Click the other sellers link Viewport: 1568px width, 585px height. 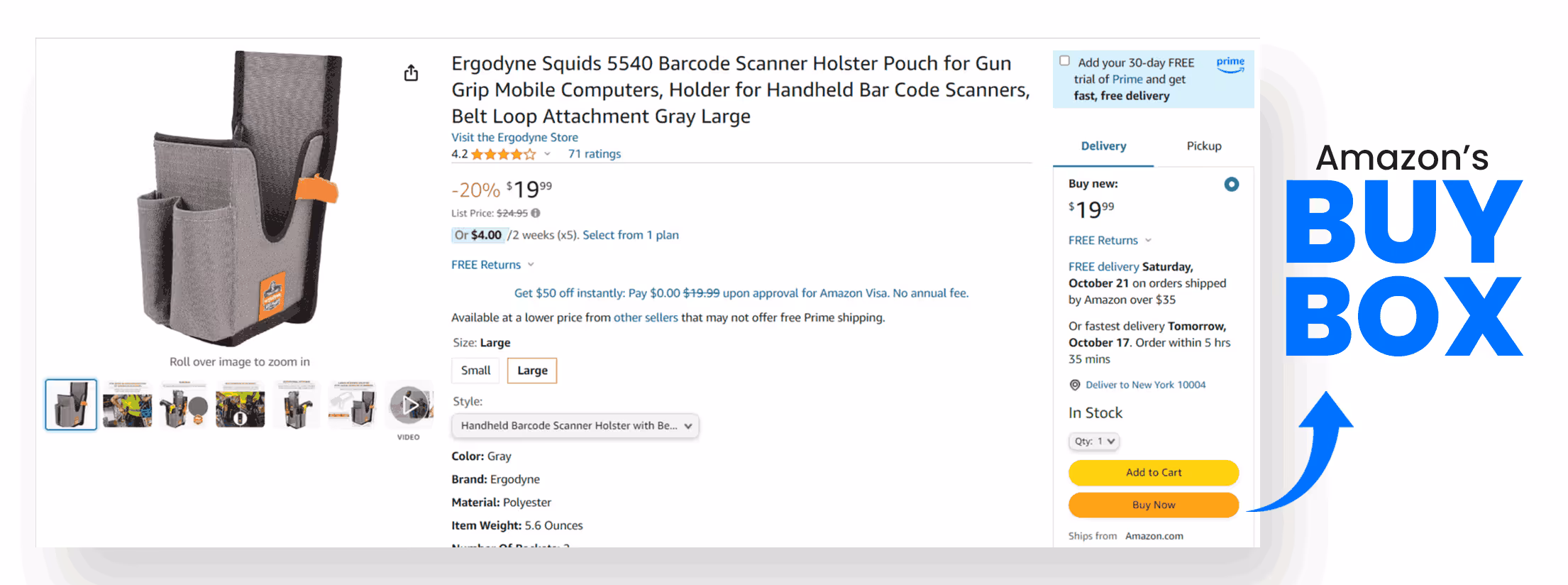[646, 318]
